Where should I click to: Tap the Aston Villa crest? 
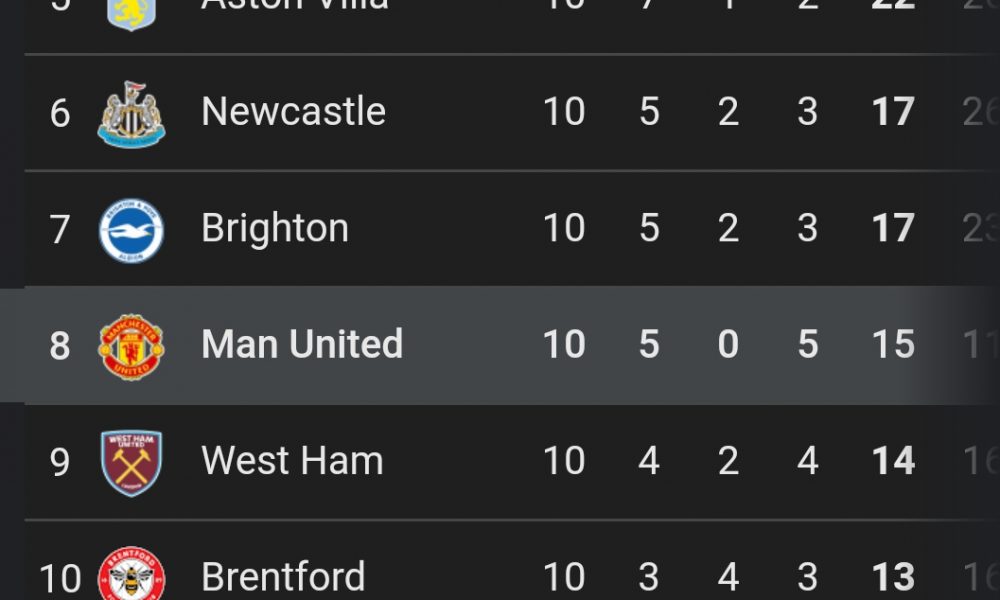coord(131,12)
